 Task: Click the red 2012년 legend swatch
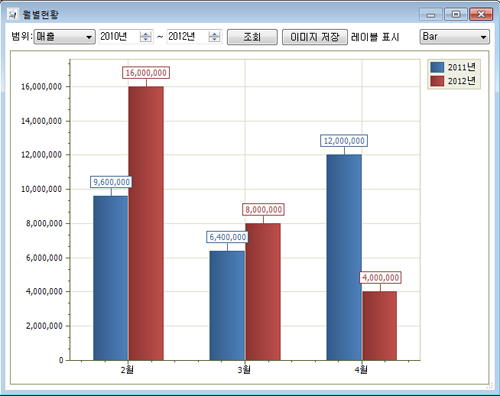[437, 81]
